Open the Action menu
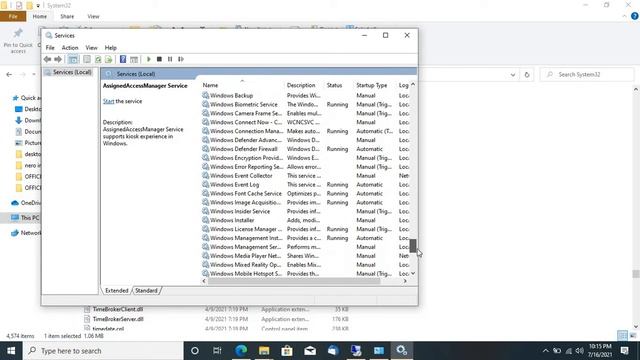 (x=70, y=48)
